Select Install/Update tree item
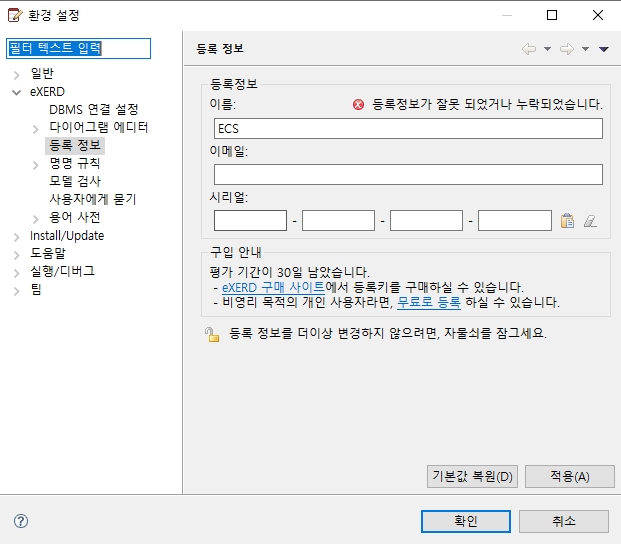This screenshot has height=544, width=621. (67, 236)
